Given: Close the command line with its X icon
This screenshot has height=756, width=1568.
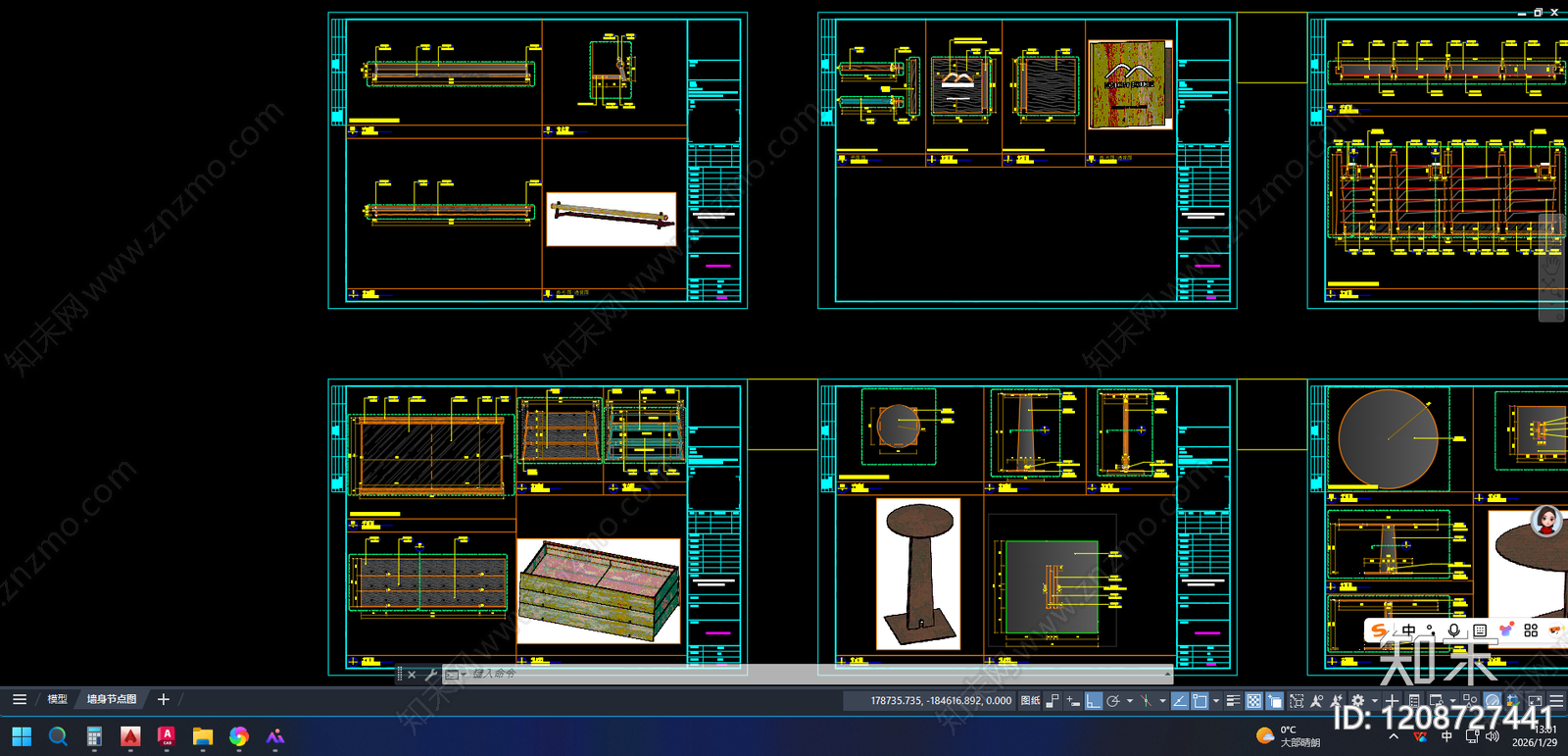Looking at the screenshot, I should point(412,675).
